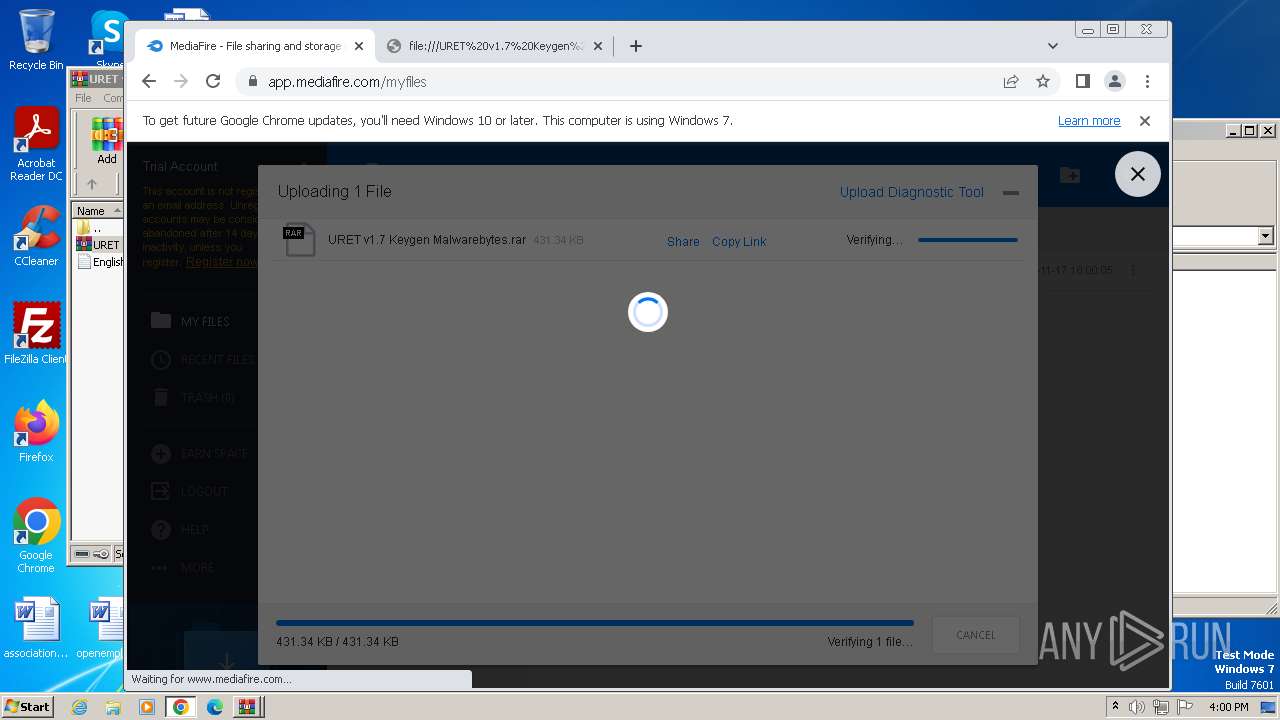This screenshot has height=720, width=1280.
Task: Select the English file in WinRAR list
Action: 99,262
